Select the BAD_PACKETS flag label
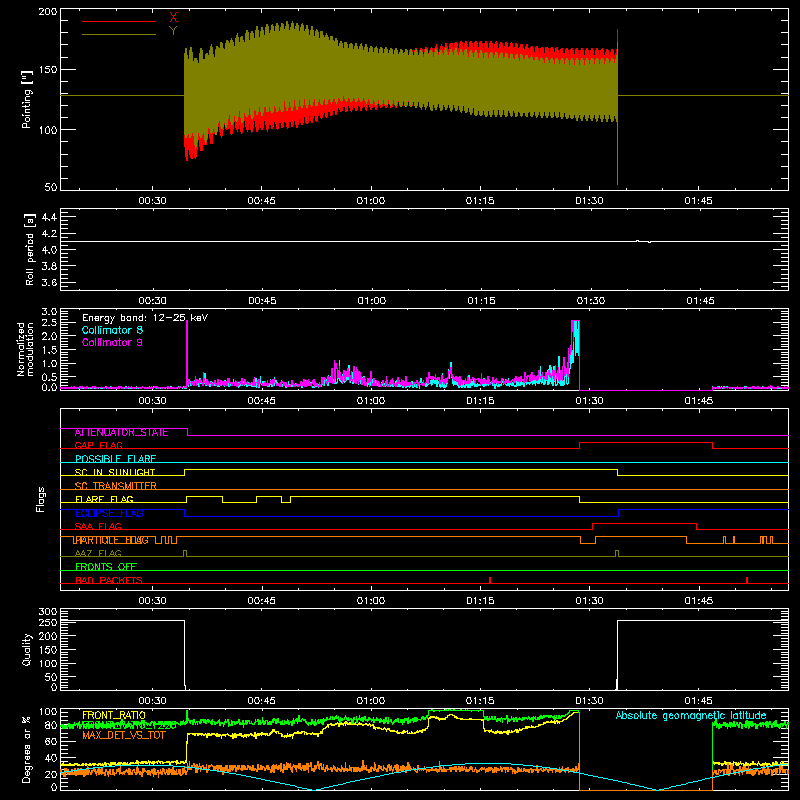Image resolution: width=800 pixels, height=800 pixels. coord(109,580)
